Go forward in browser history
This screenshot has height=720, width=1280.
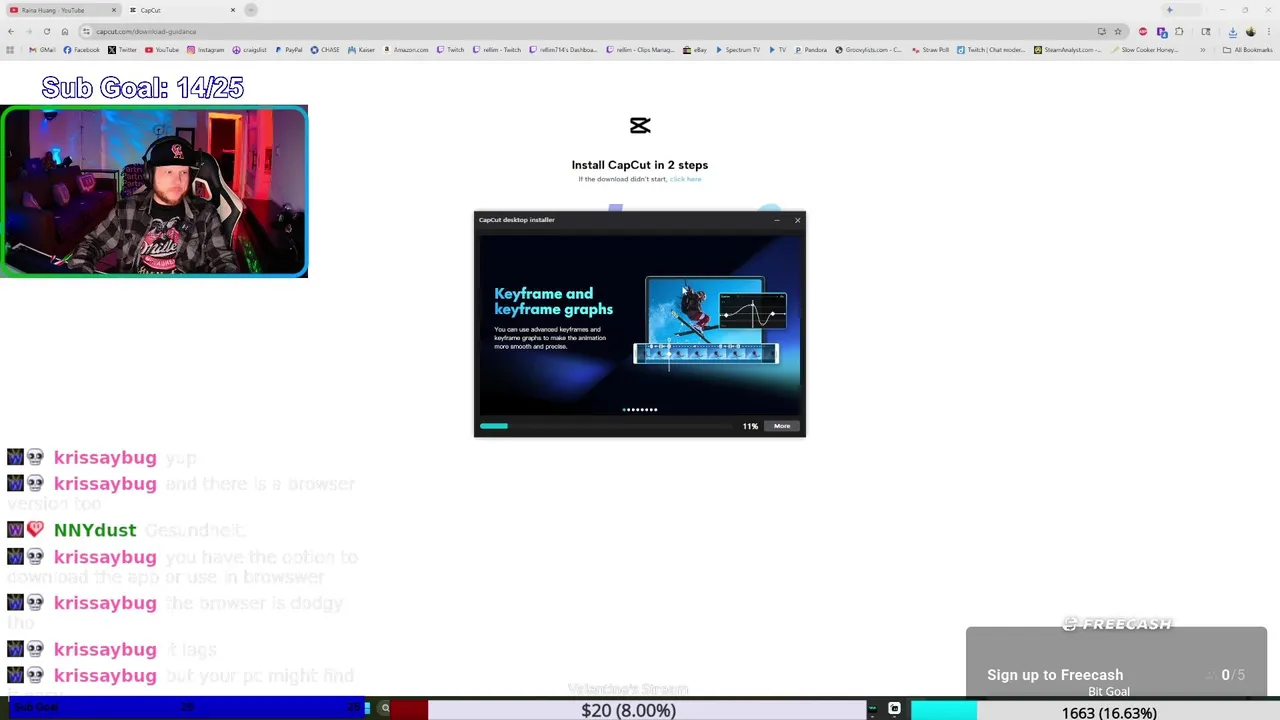(x=28, y=31)
